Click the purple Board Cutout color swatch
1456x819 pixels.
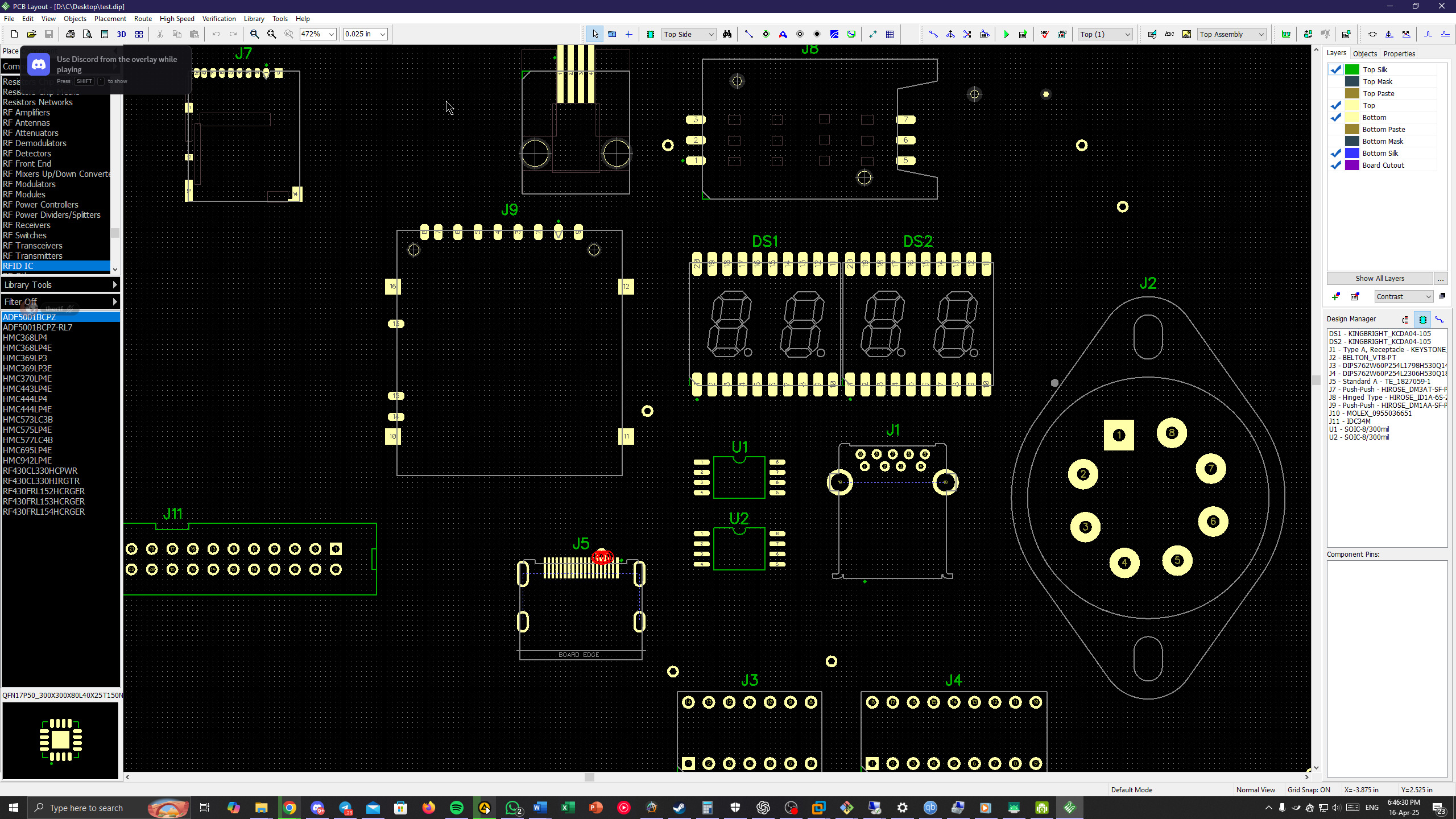click(1352, 165)
